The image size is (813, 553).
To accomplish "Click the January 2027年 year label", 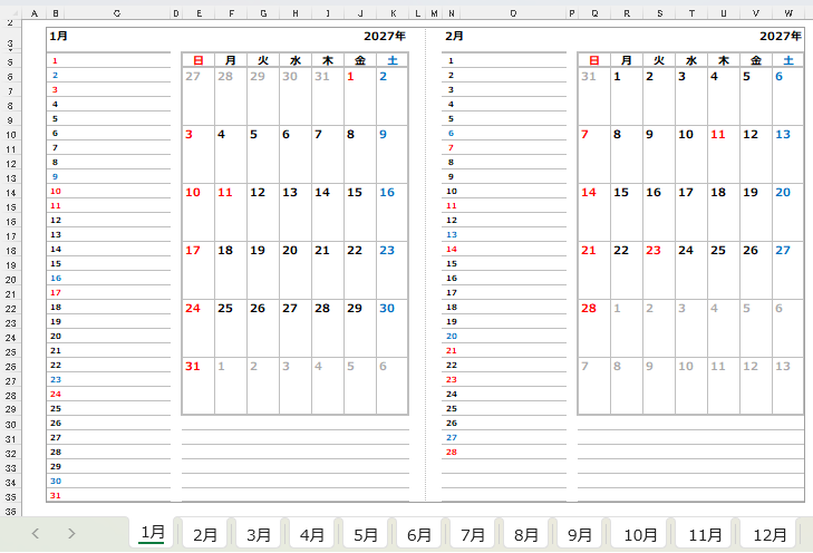I will click(384, 36).
